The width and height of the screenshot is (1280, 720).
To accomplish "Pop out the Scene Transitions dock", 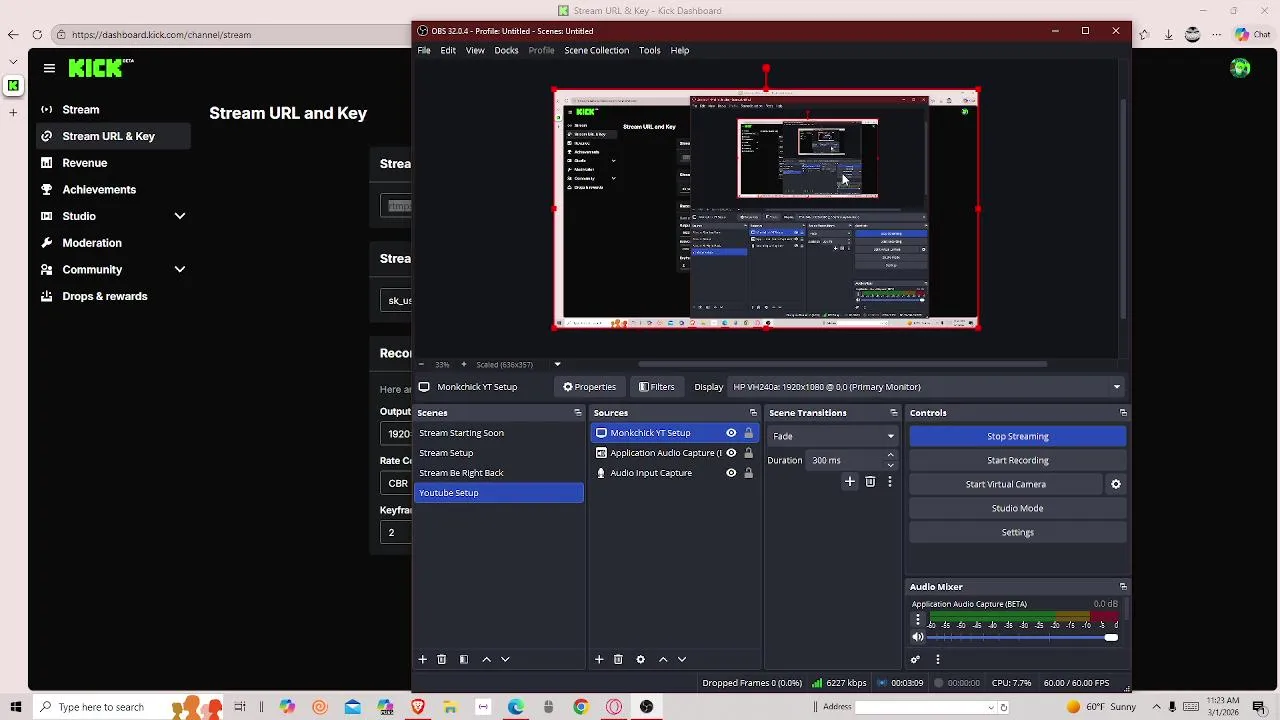I will tap(893, 413).
